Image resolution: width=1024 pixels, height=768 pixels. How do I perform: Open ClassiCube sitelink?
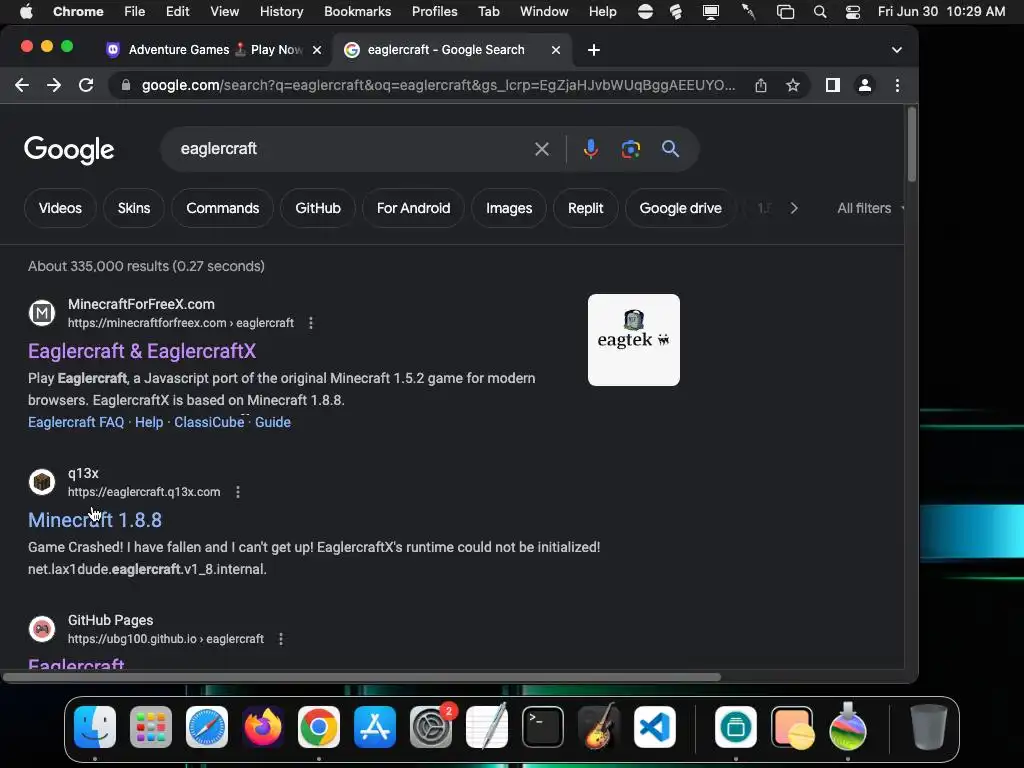(x=209, y=422)
